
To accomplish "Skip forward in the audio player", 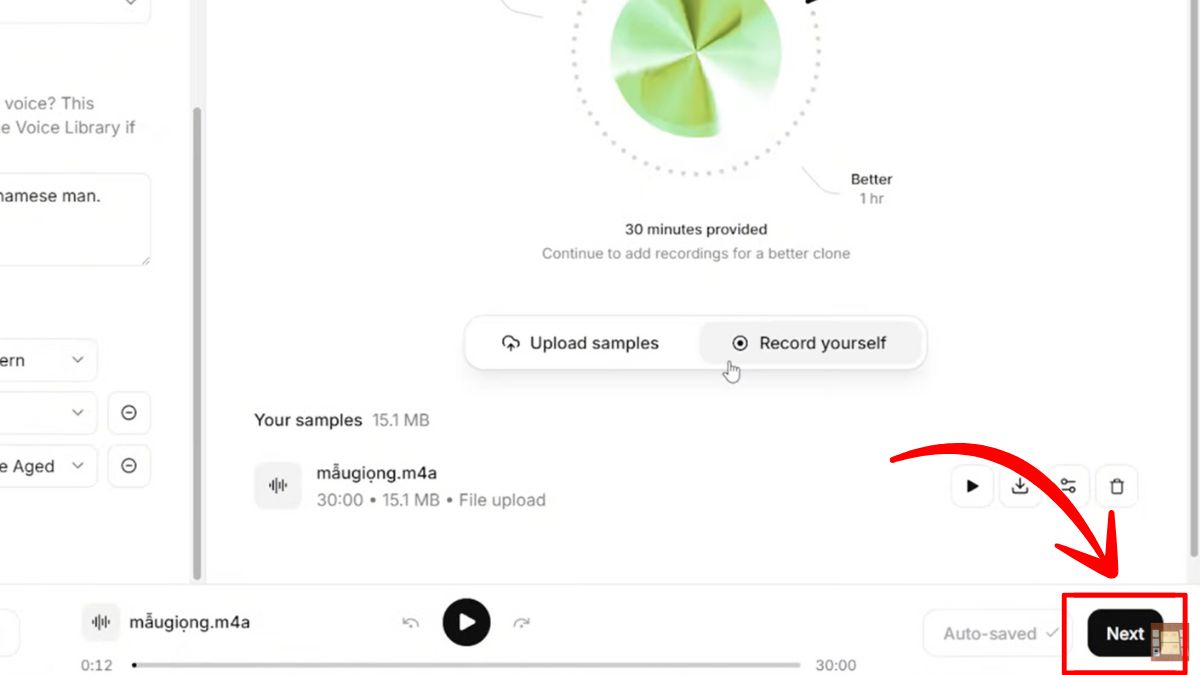I will (x=521, y=622).
